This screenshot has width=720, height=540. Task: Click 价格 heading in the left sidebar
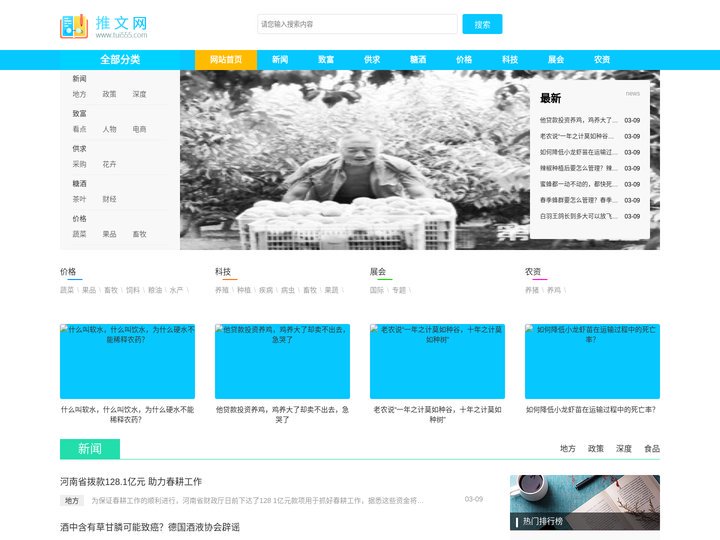(79, 219)
